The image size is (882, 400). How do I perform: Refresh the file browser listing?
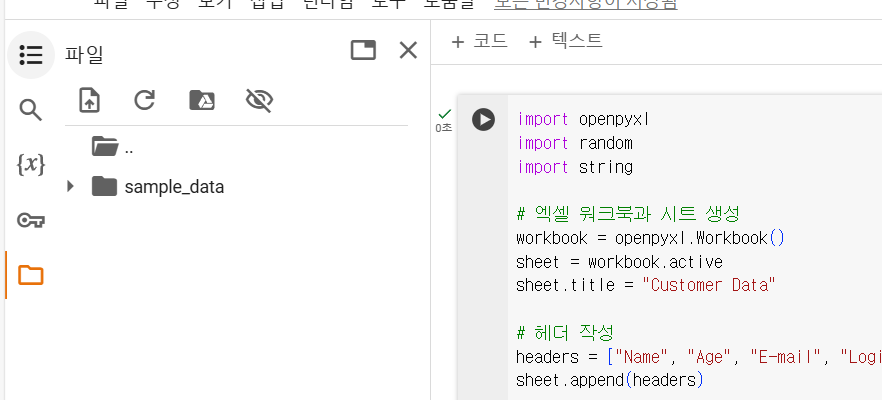click(145, 100)
